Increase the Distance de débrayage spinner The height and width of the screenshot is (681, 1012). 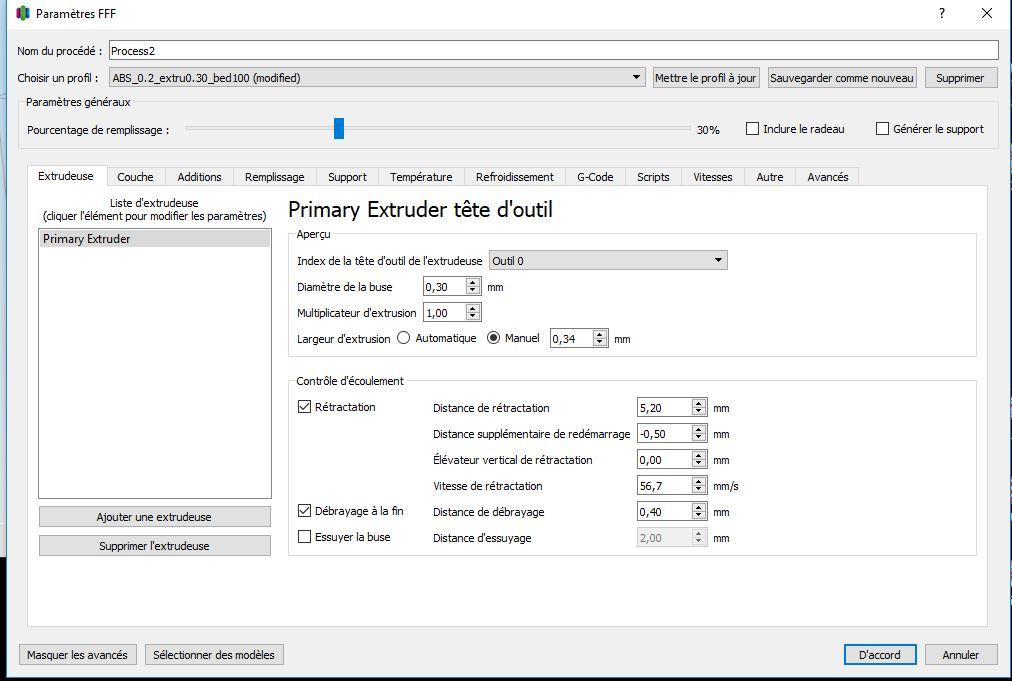click(698, 507)
